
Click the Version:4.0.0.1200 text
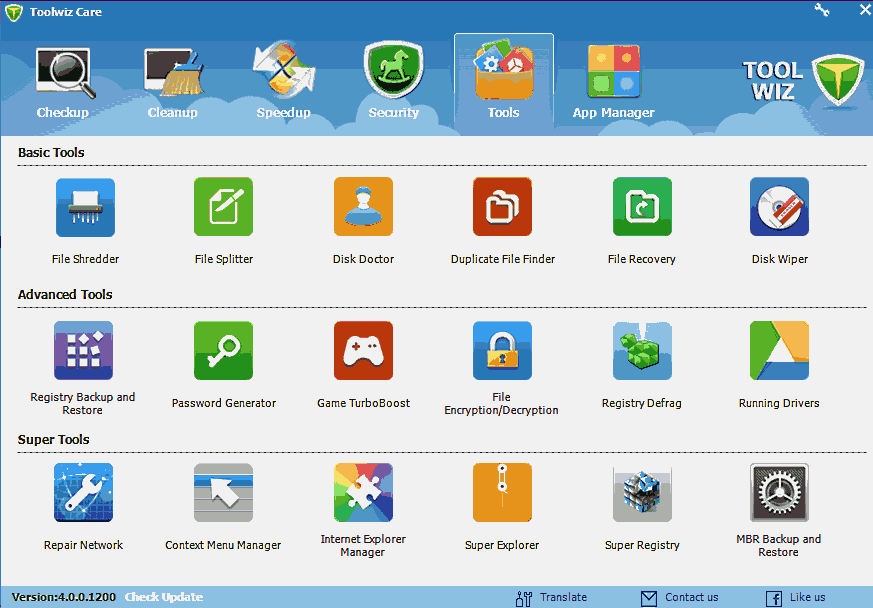pyautogui.click(x=63, y=597)
